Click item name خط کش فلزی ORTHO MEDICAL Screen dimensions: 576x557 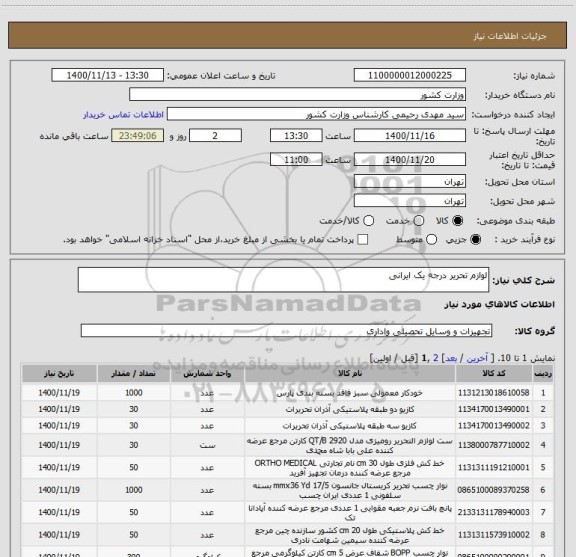[350, 467]
